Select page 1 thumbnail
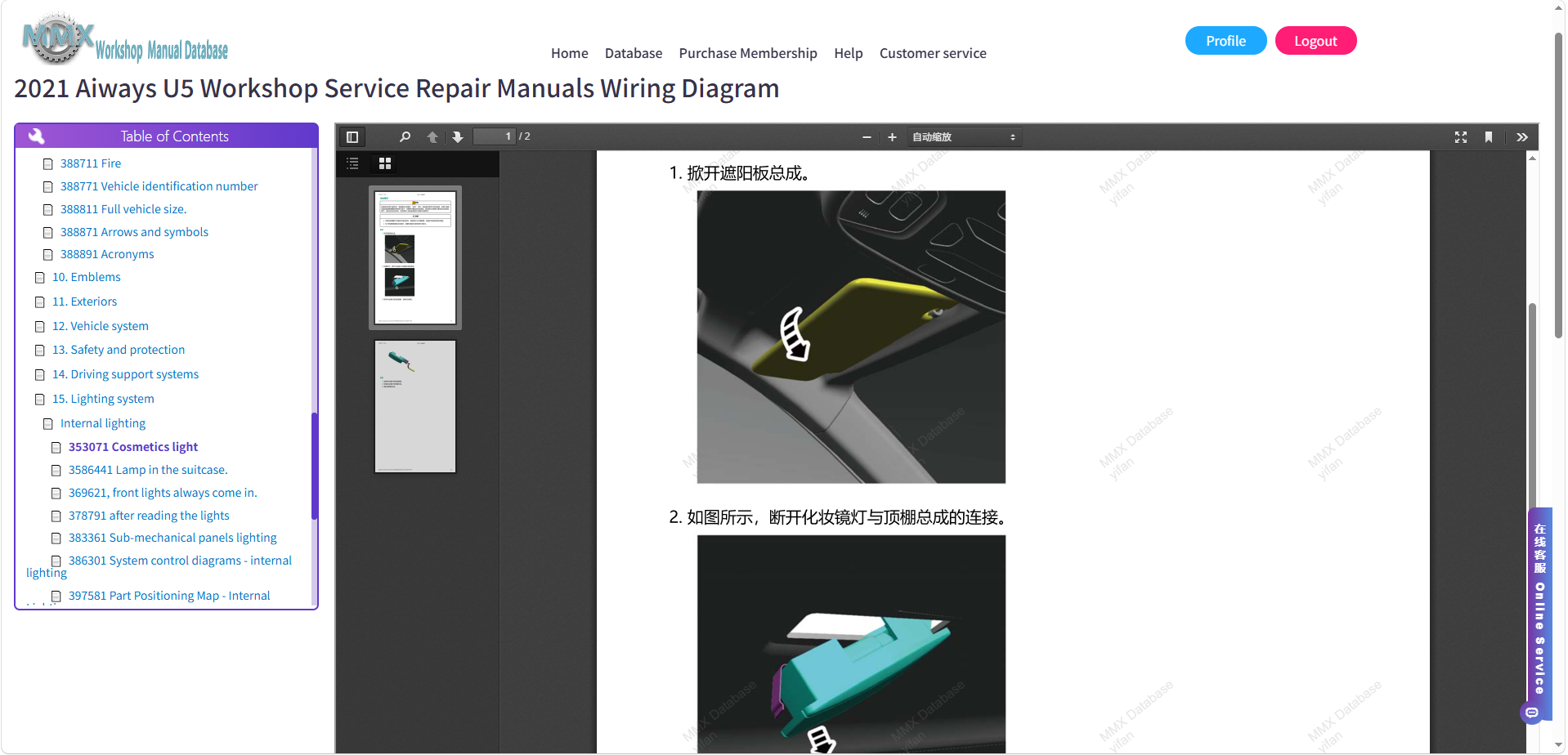This screenshot has height=755, width=1568. (x=415, y=258)
